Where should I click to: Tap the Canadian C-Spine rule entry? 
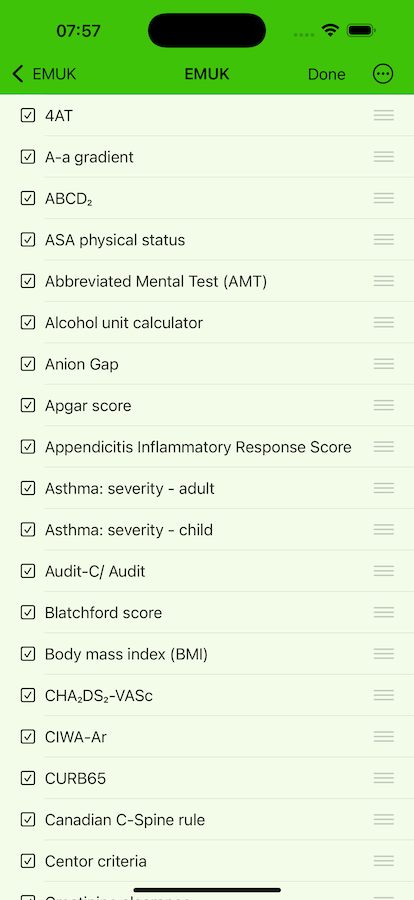pyautogui.click(x=207, y=820)
